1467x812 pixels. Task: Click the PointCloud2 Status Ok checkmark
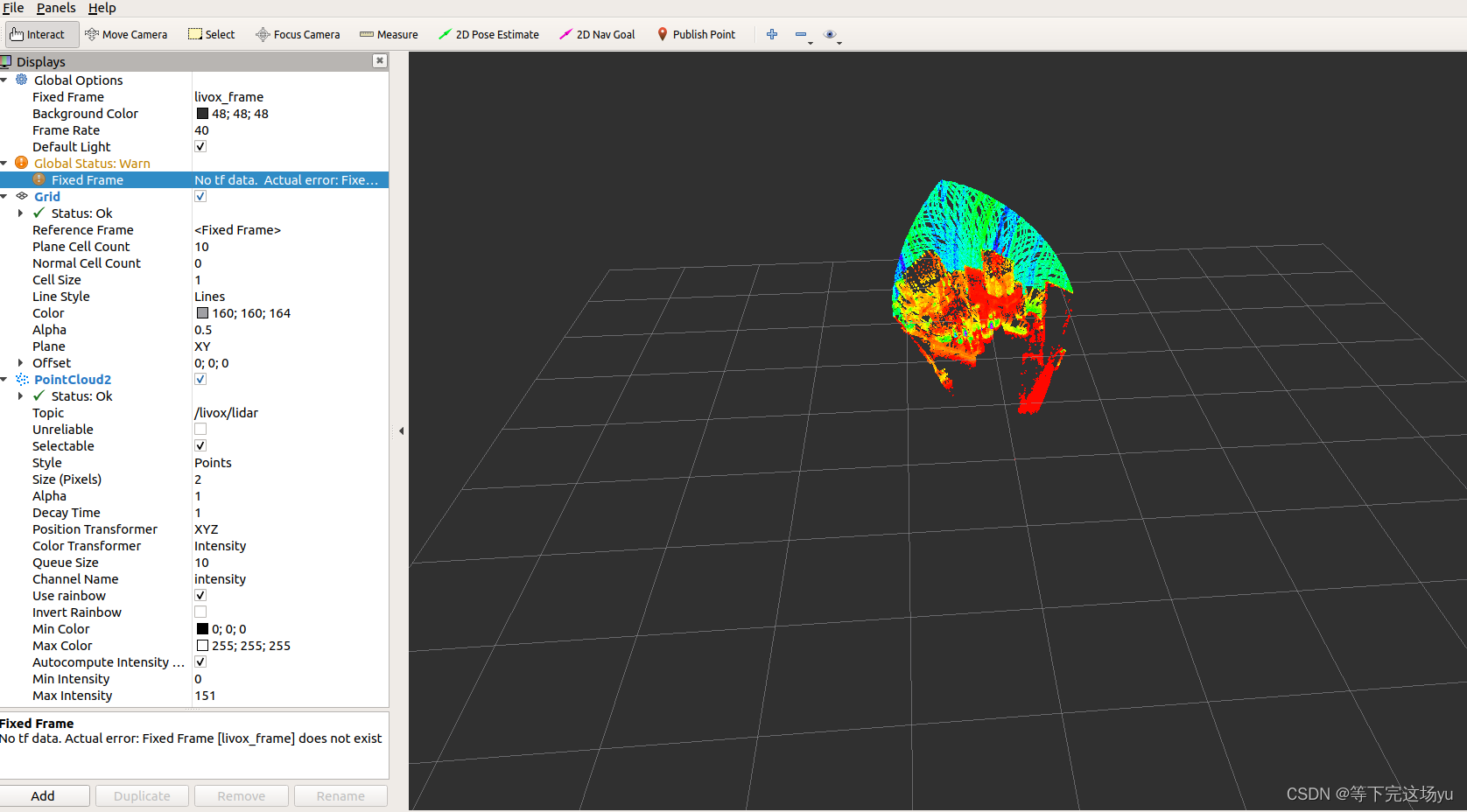(x=39, y=395)
